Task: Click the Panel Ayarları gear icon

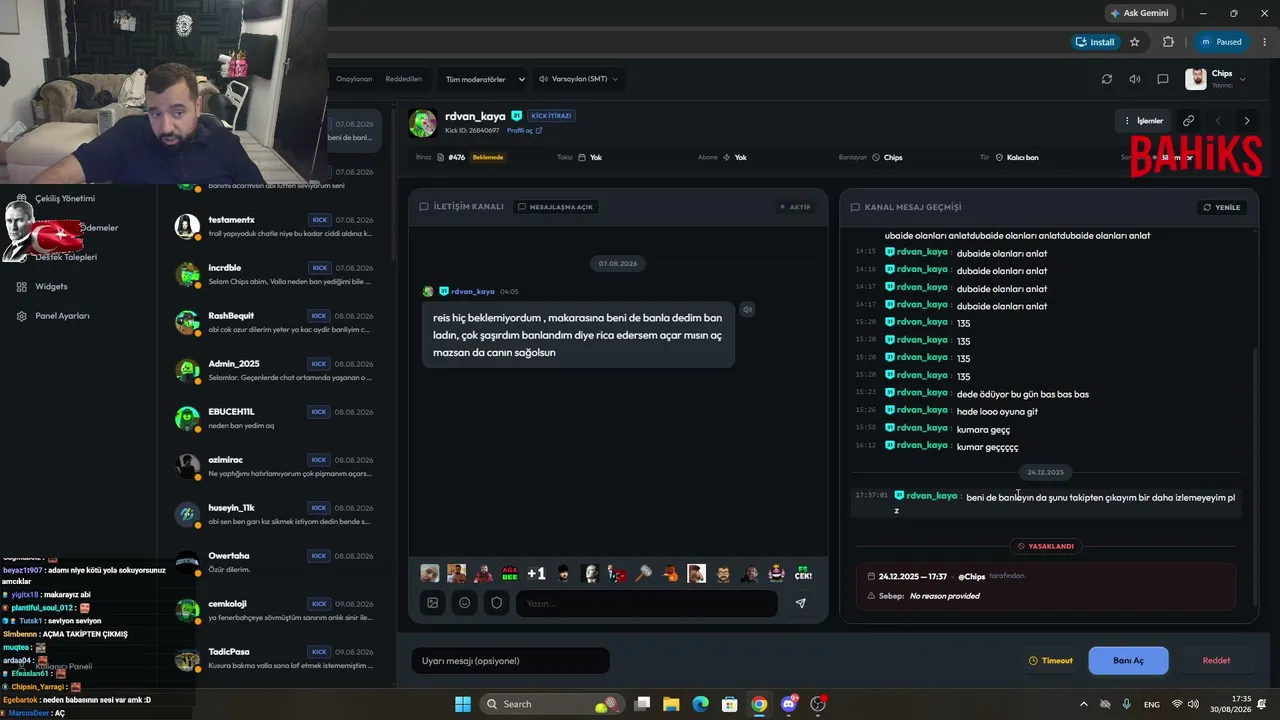Action: [x=22, y=316]
